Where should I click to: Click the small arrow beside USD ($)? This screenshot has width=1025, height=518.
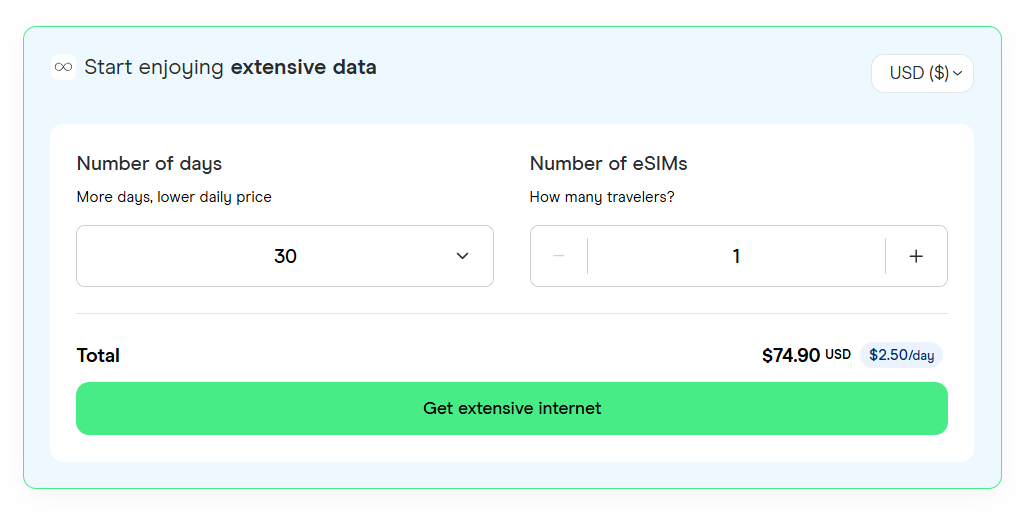click(958, 73)
